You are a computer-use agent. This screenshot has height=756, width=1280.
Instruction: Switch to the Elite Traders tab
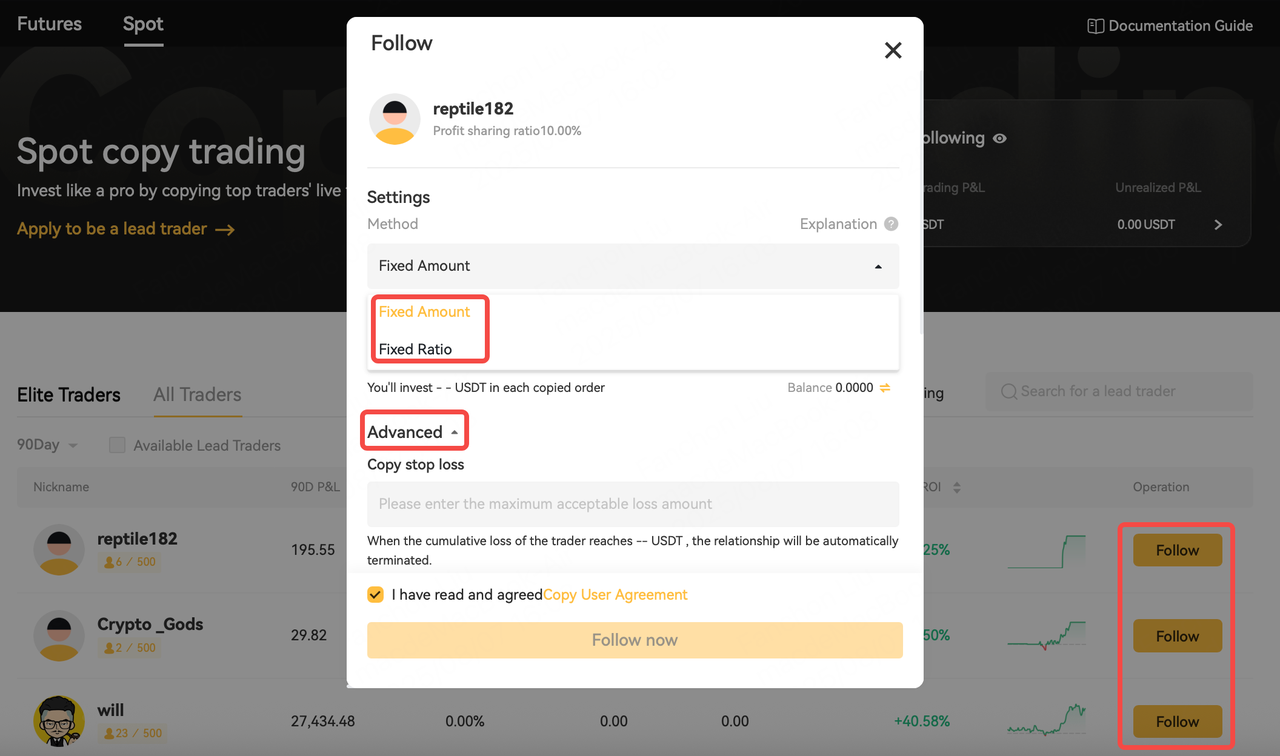click(69, 395)
